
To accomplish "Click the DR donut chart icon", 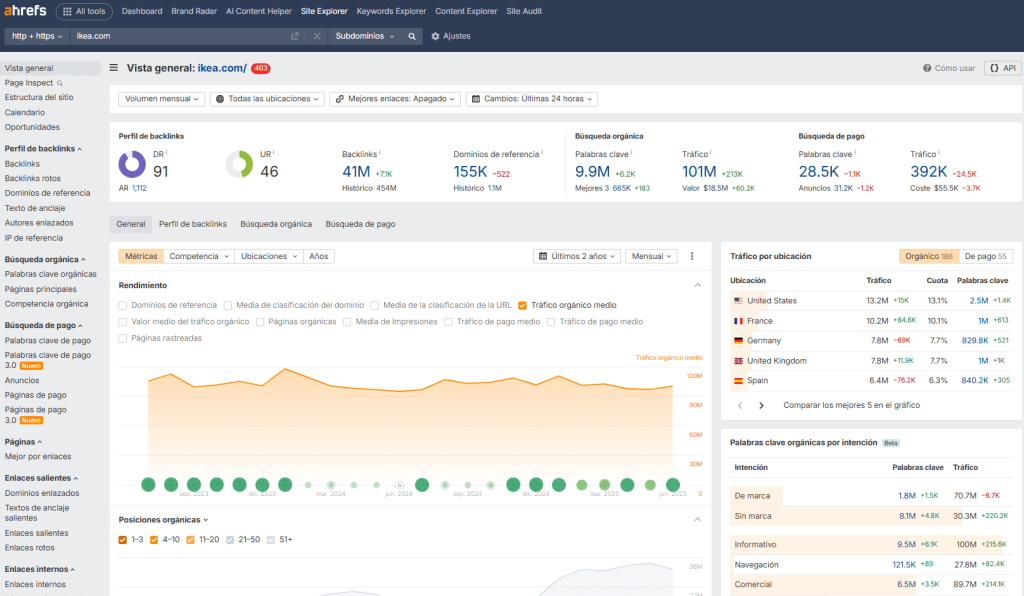I will tap(132, 164).
